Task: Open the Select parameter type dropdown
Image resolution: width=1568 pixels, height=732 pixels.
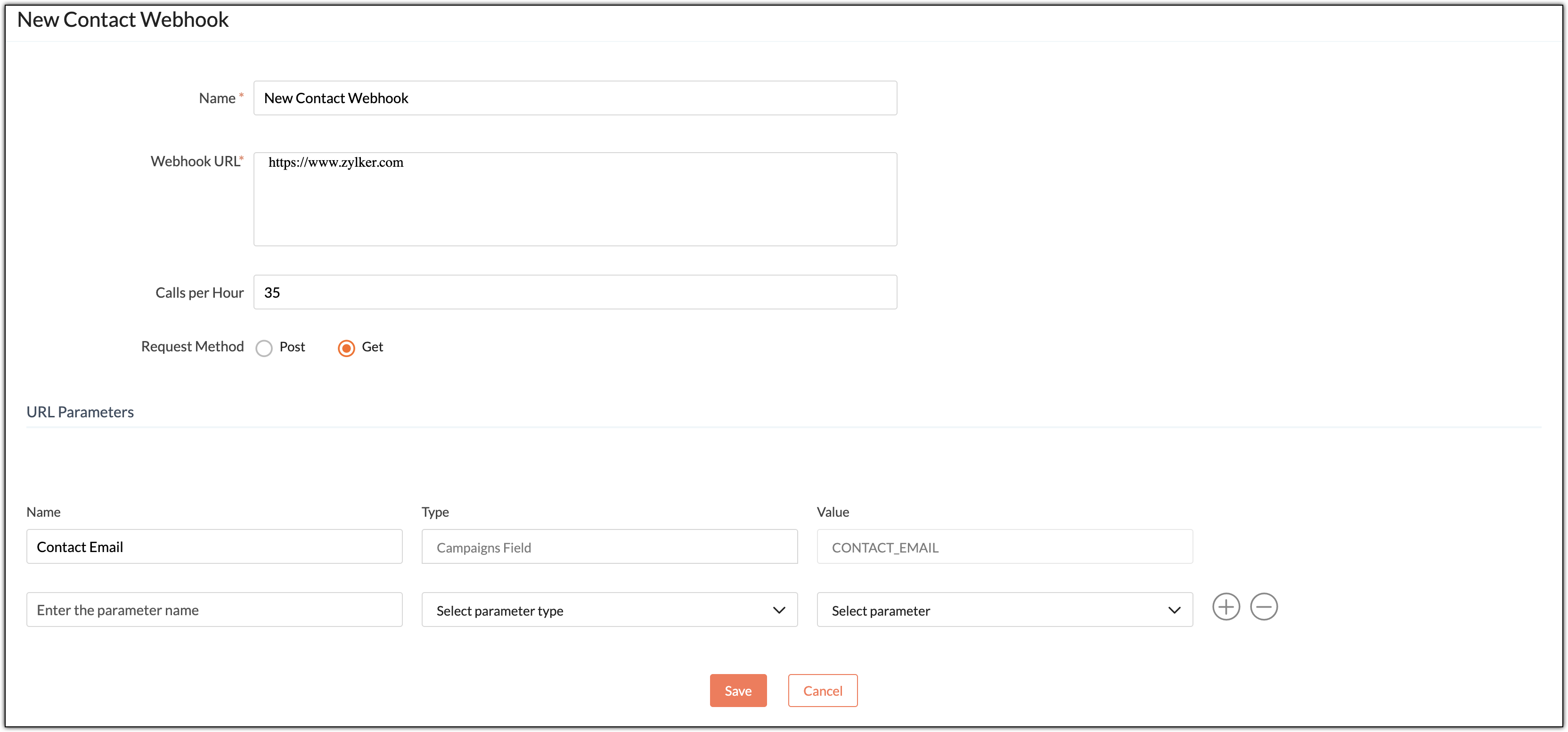Action: click(x=609, y=610)
